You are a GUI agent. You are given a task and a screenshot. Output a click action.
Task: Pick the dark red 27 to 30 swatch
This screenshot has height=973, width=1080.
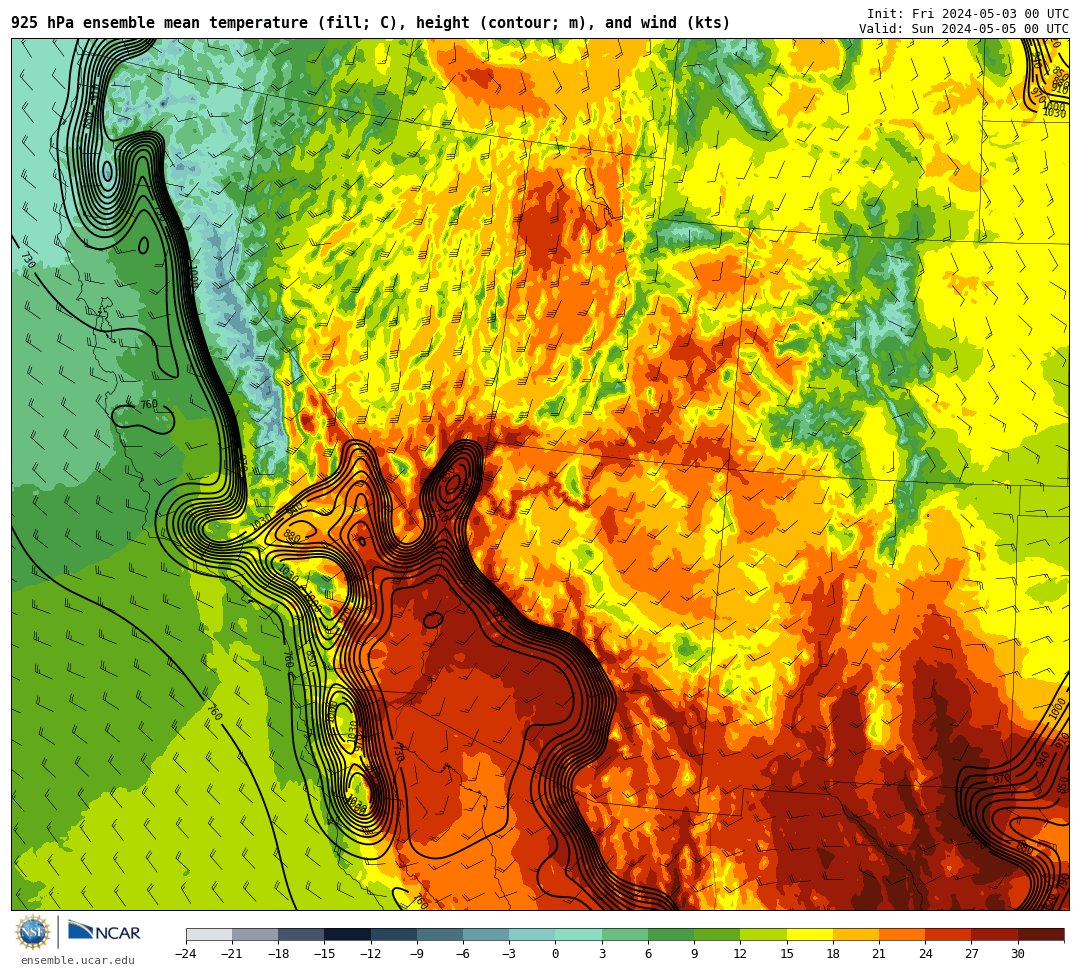(x=995, y=934)
